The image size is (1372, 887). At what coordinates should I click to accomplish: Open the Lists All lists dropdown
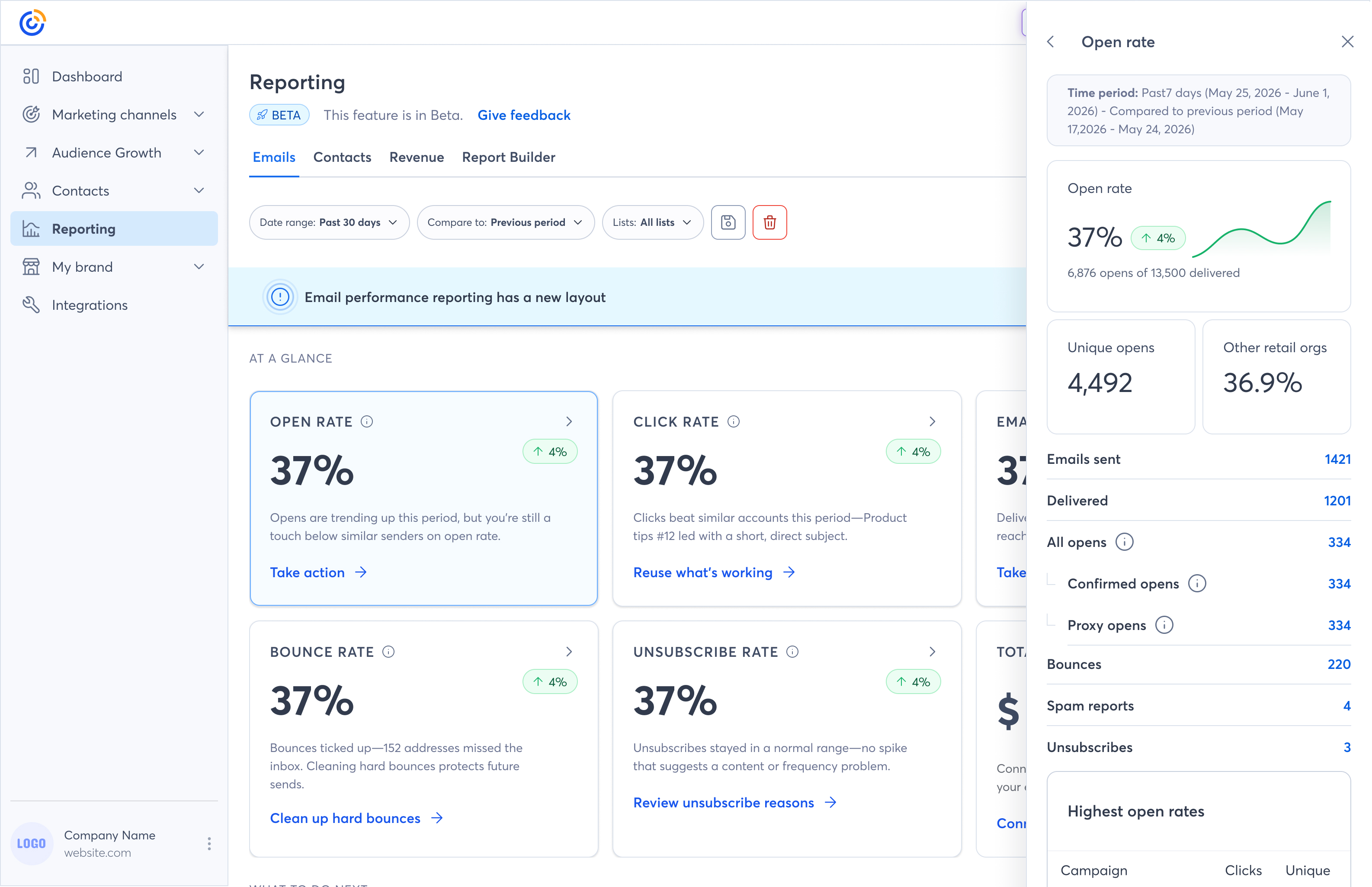coord(652,222)
